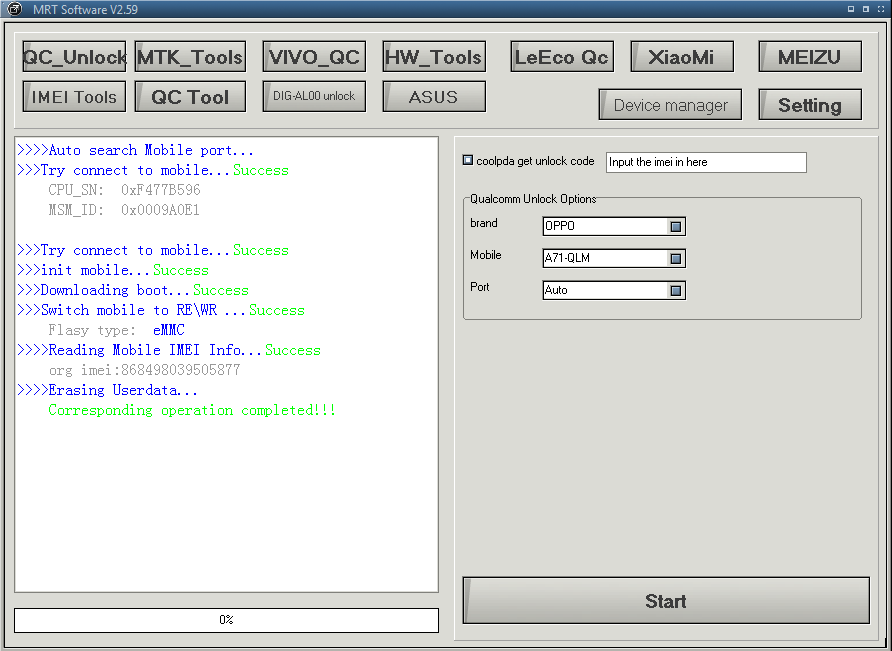The image size is (892, 651).
Task: Launch IMEI Tools
Action: pos(74,96)
